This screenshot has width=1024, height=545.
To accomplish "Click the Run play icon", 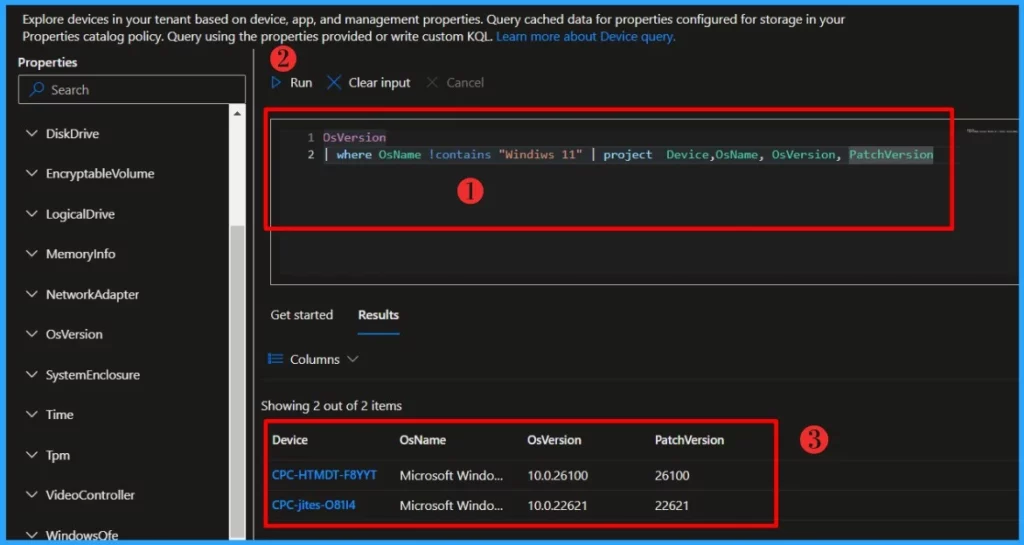I will pos(276,83).
